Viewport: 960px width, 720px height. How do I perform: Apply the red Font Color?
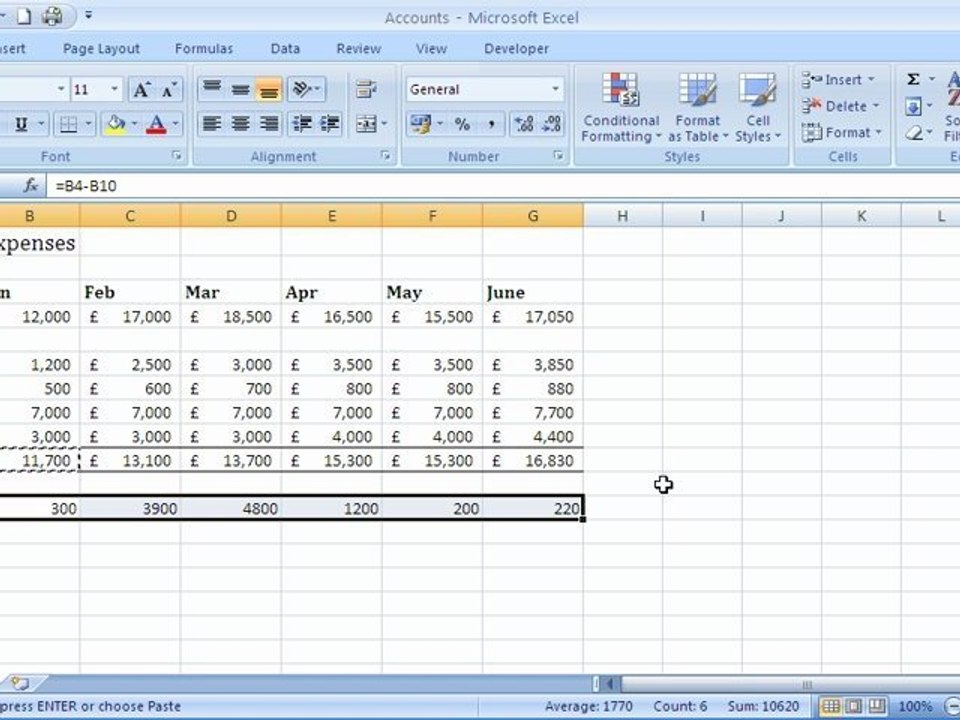[x=156, y=124]
